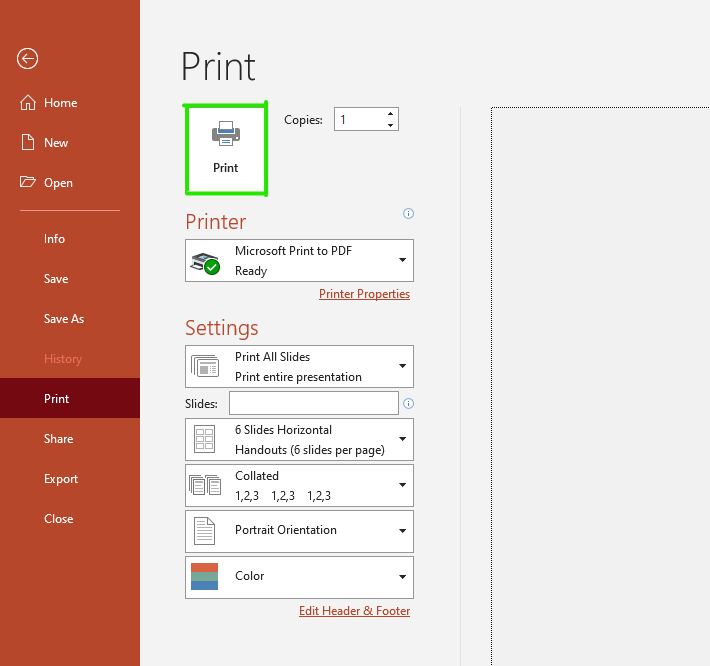Open the printer selection dropdown arrow
Screen dimensions: 710x666
coord(402,260)
